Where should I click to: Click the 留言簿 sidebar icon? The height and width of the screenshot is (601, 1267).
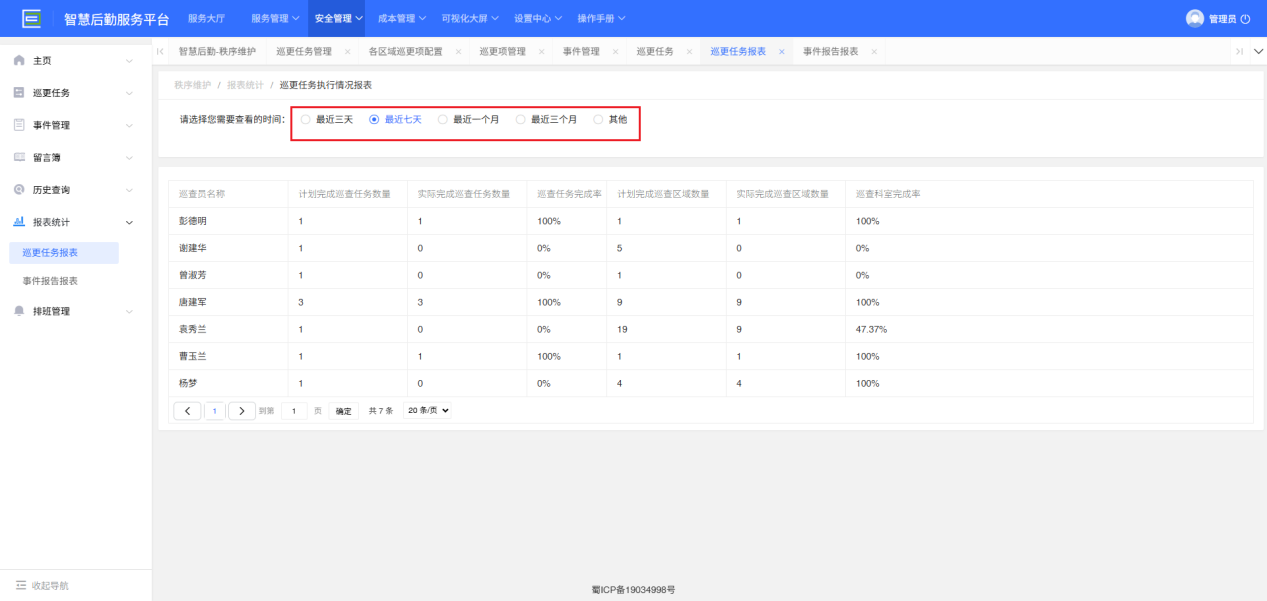(x=19, y=157)
